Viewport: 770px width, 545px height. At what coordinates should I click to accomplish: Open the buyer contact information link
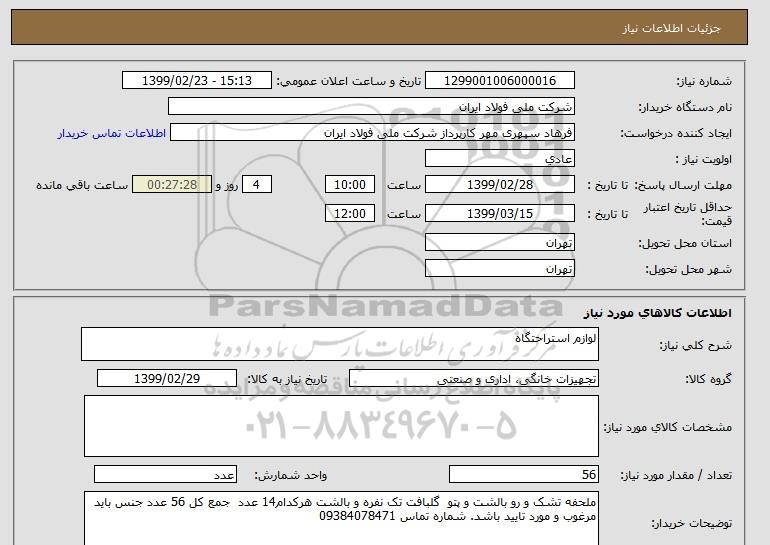(111, 133)
